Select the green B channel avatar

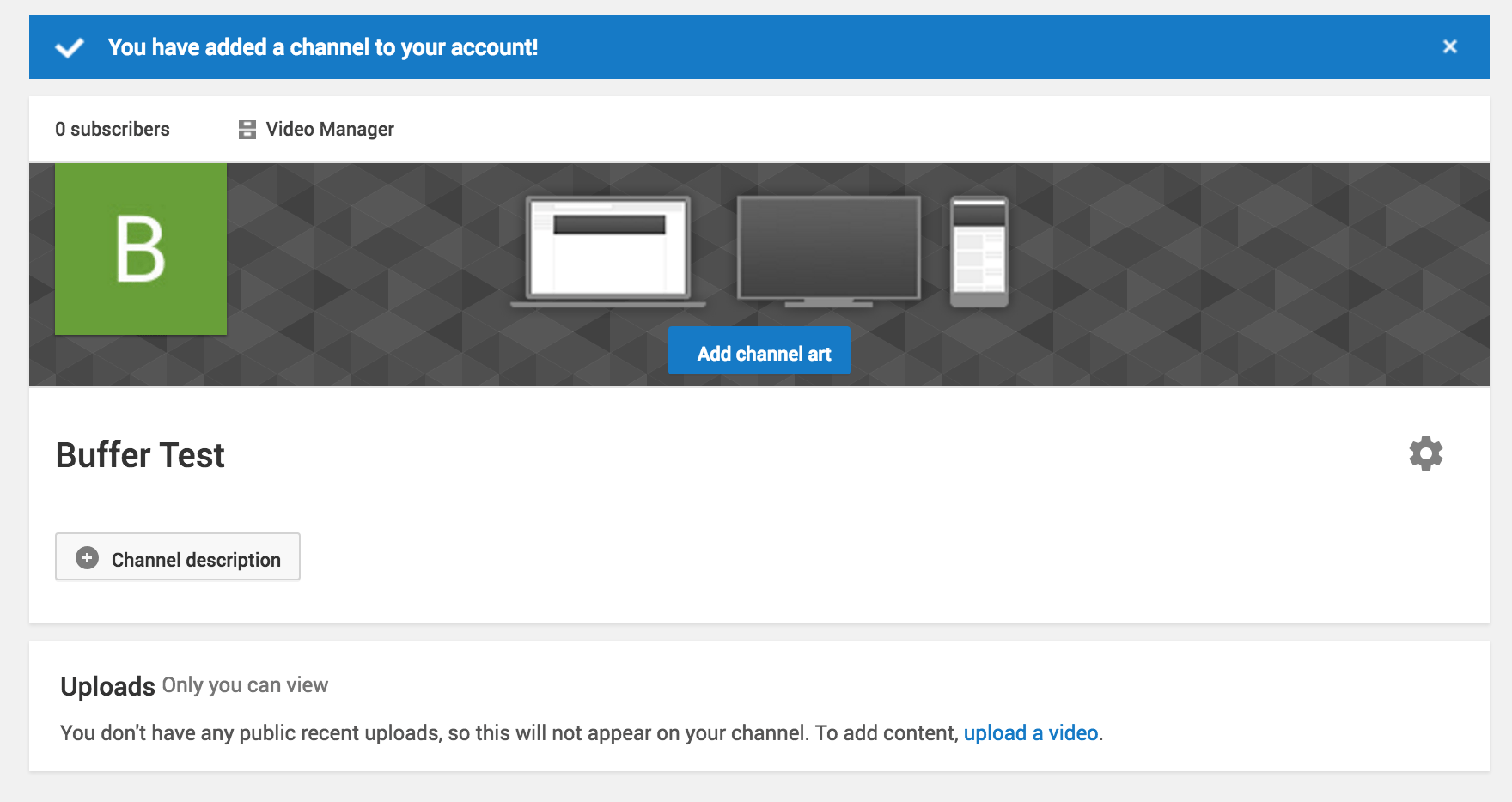140,248
